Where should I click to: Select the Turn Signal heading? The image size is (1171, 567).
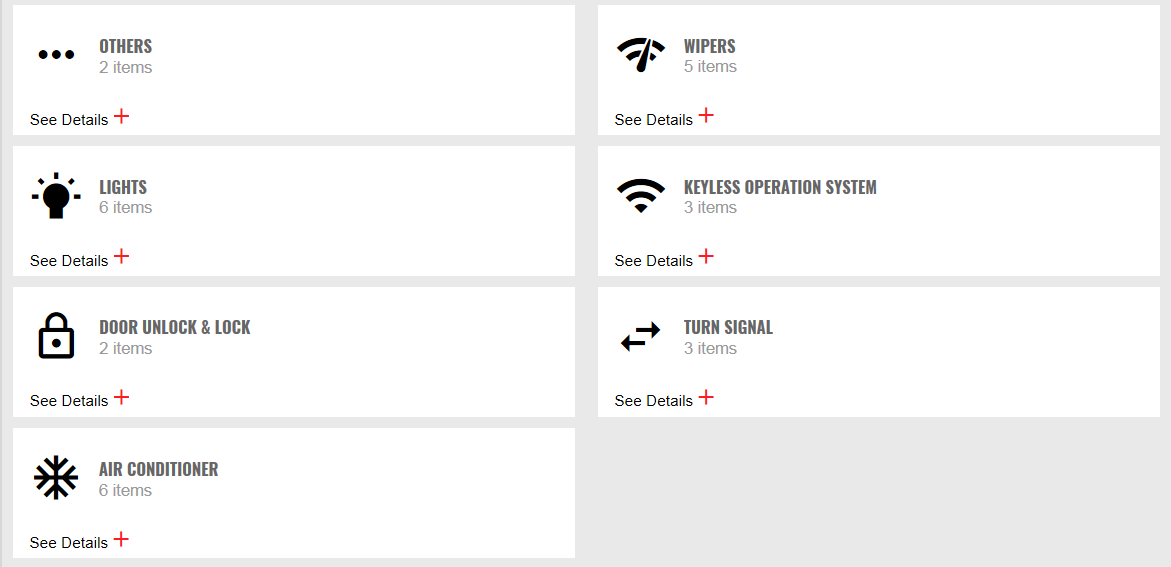pyautogui.click(x=728, y=327)
